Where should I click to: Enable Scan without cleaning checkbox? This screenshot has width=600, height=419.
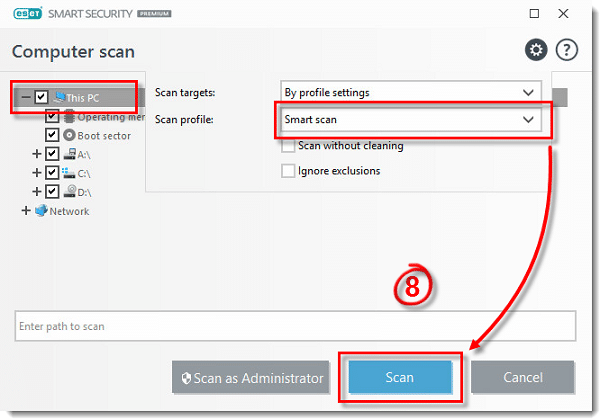(x=288, y=146)
